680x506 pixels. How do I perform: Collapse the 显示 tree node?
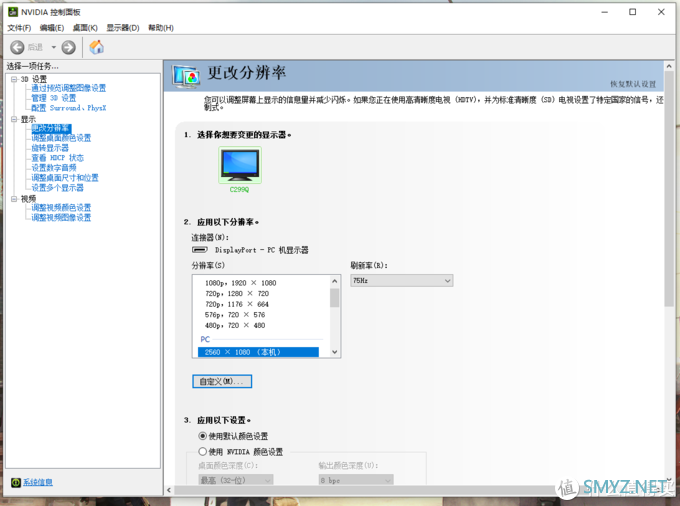point(14,119)
